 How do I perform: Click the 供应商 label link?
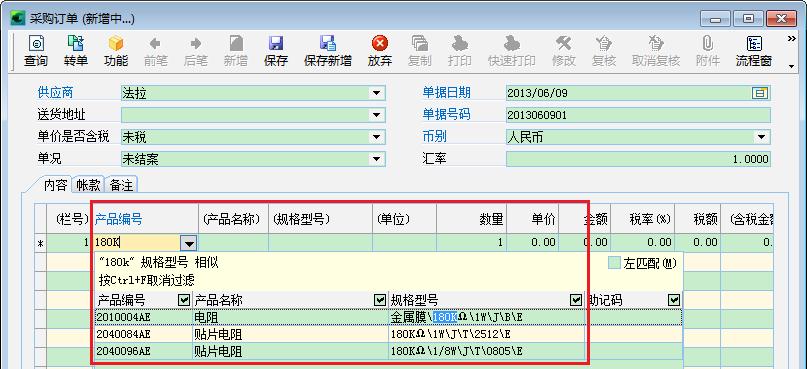55,93
